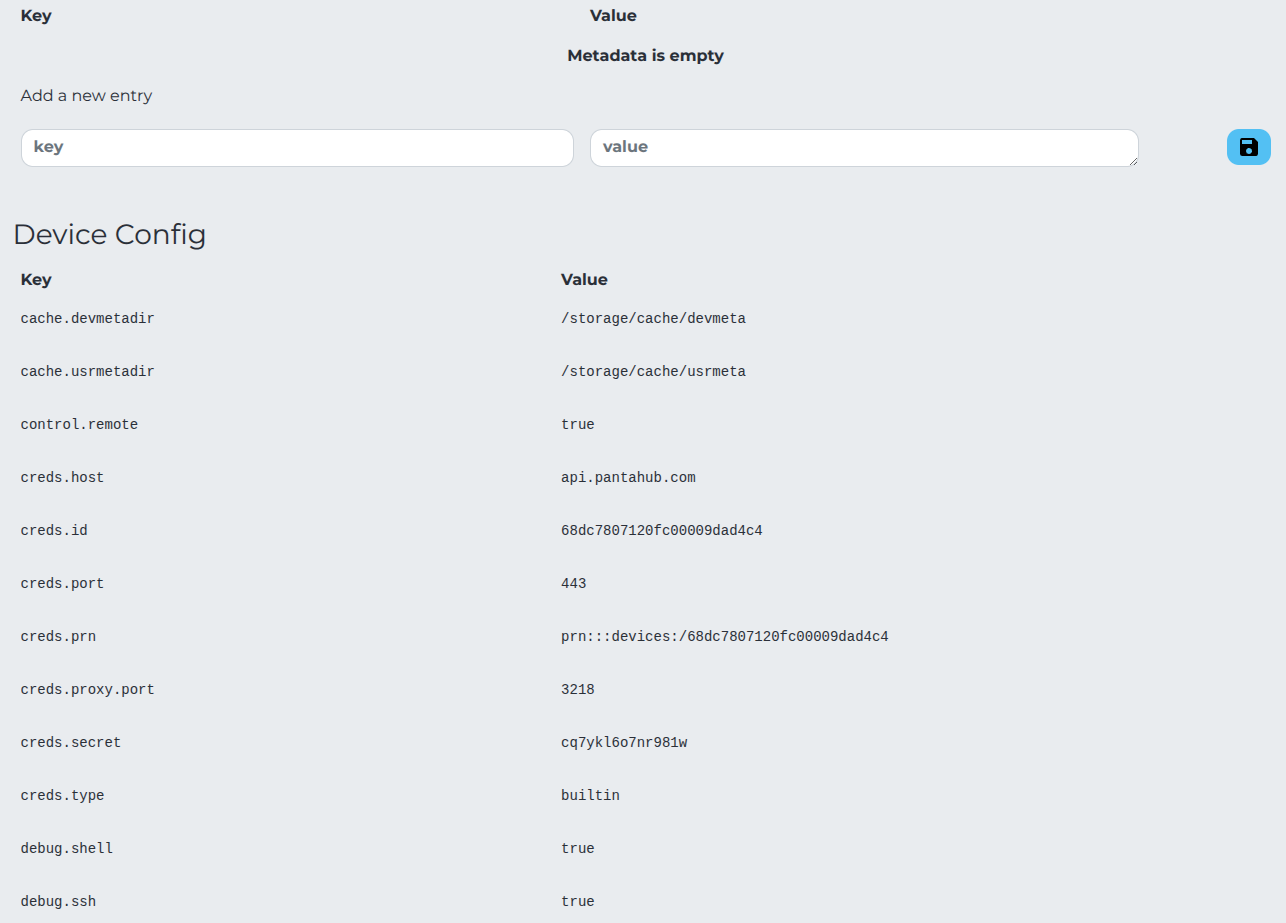Click the control.remote value true

[577, 424]
